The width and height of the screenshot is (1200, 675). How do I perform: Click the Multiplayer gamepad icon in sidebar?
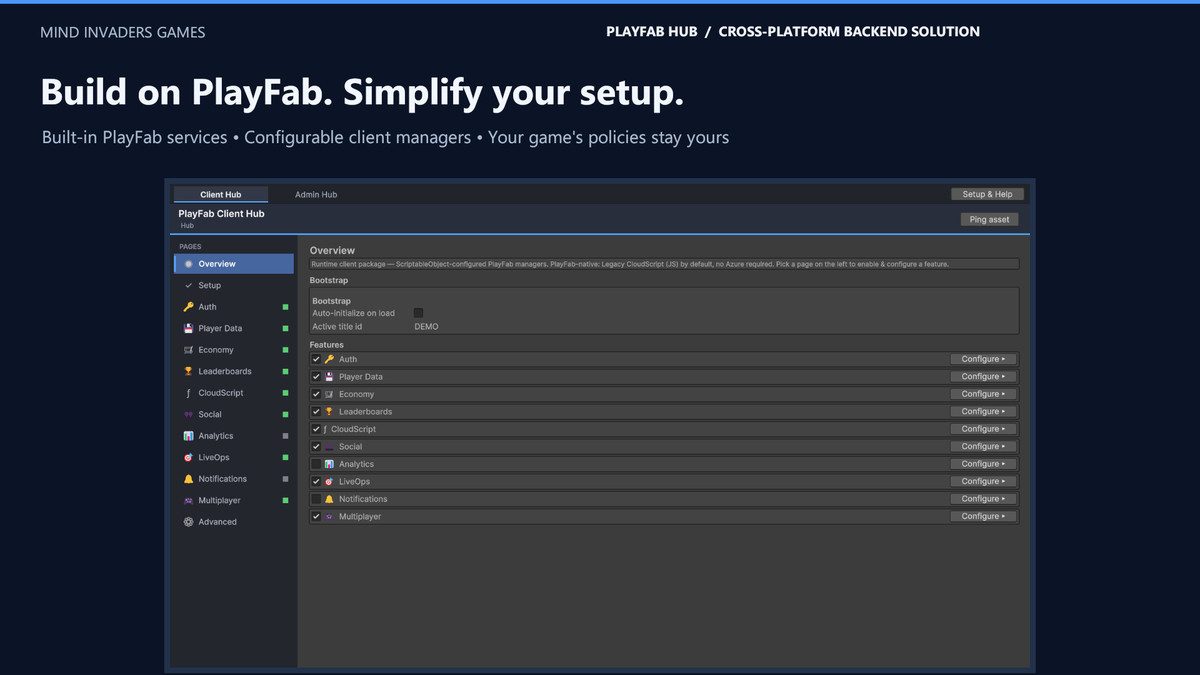click(x=189, y=500)
